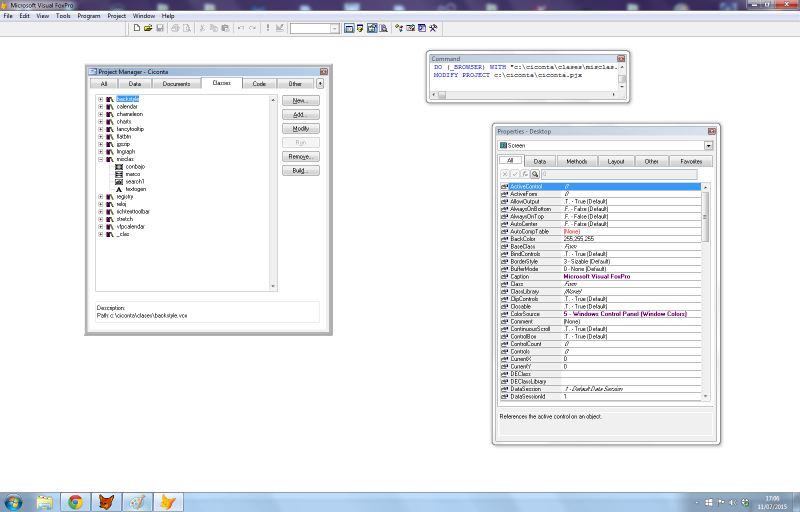
Task: Click the Modify Form toolbar icon
Action: click(x=280, y=29)
